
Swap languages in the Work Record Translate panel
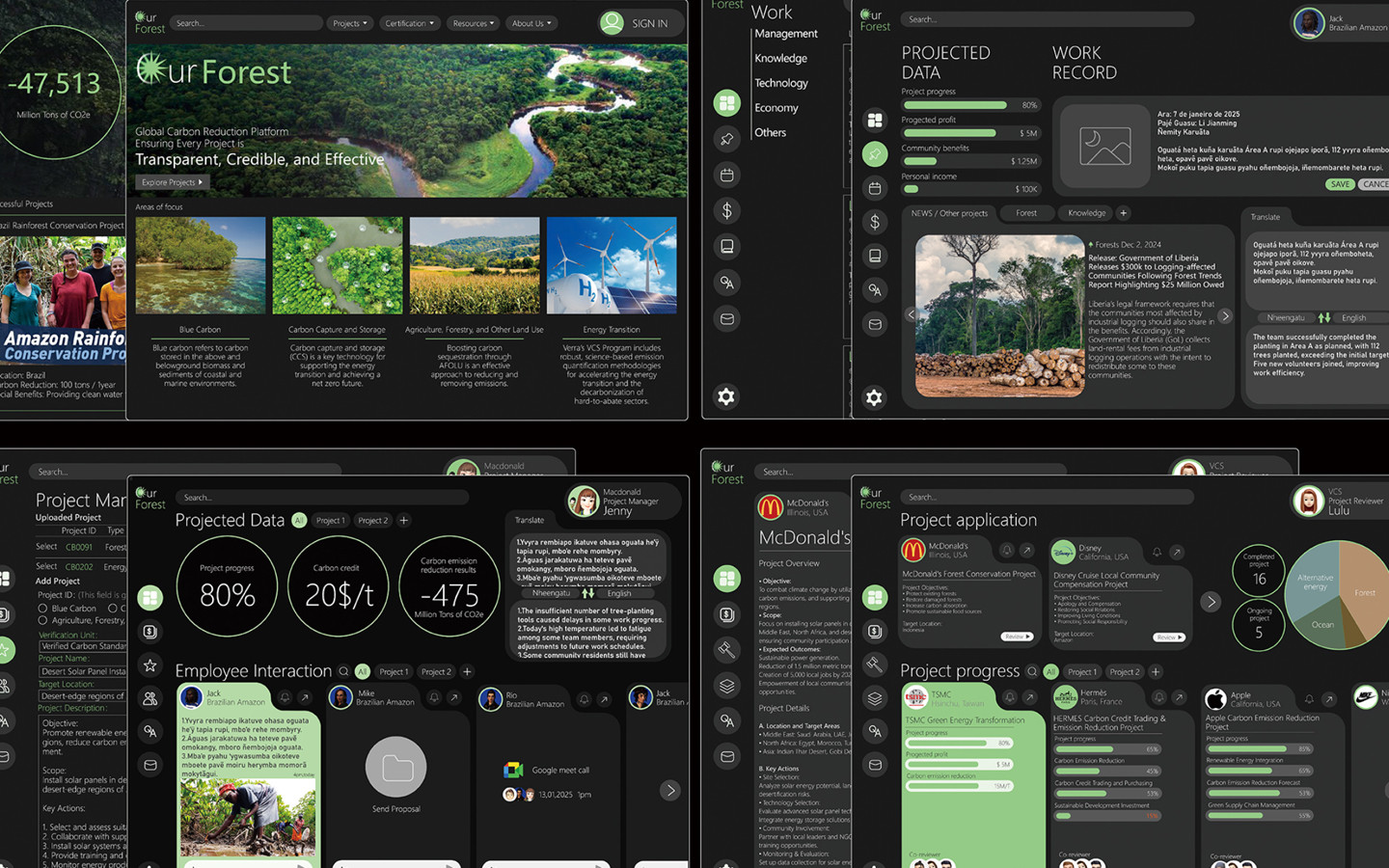click(x=1324, y=317)
